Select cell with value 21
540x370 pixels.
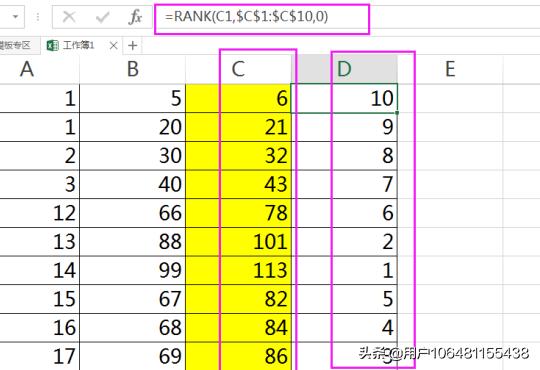point(238,127)
